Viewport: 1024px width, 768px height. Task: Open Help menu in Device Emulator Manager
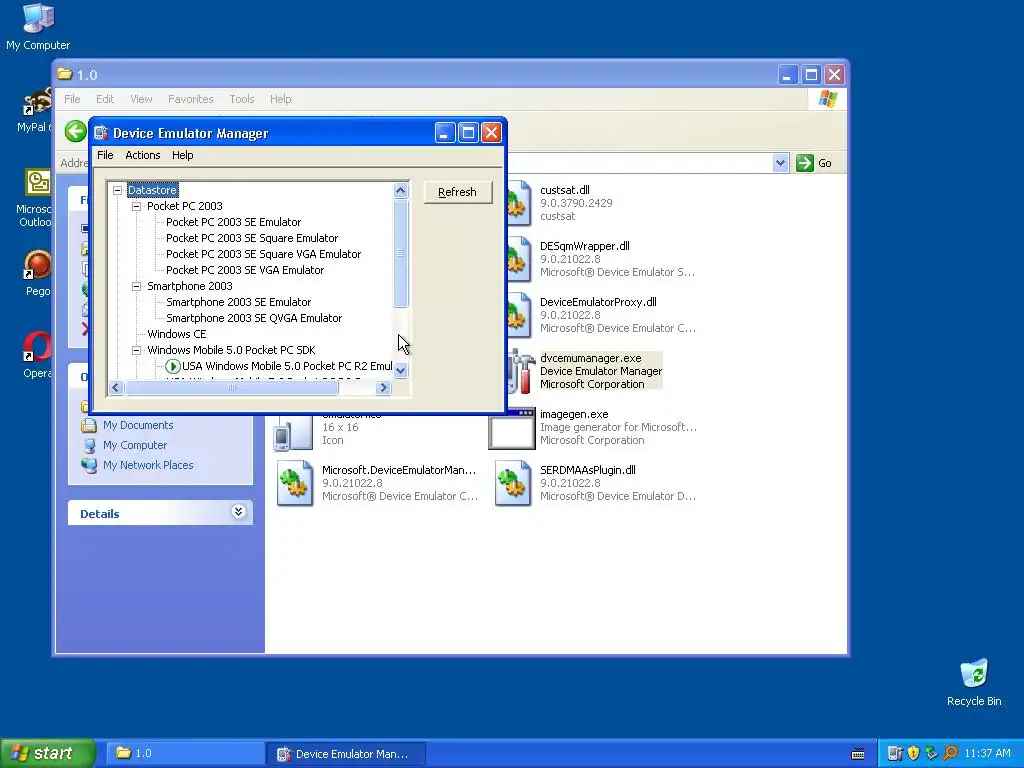pos(182,155)
